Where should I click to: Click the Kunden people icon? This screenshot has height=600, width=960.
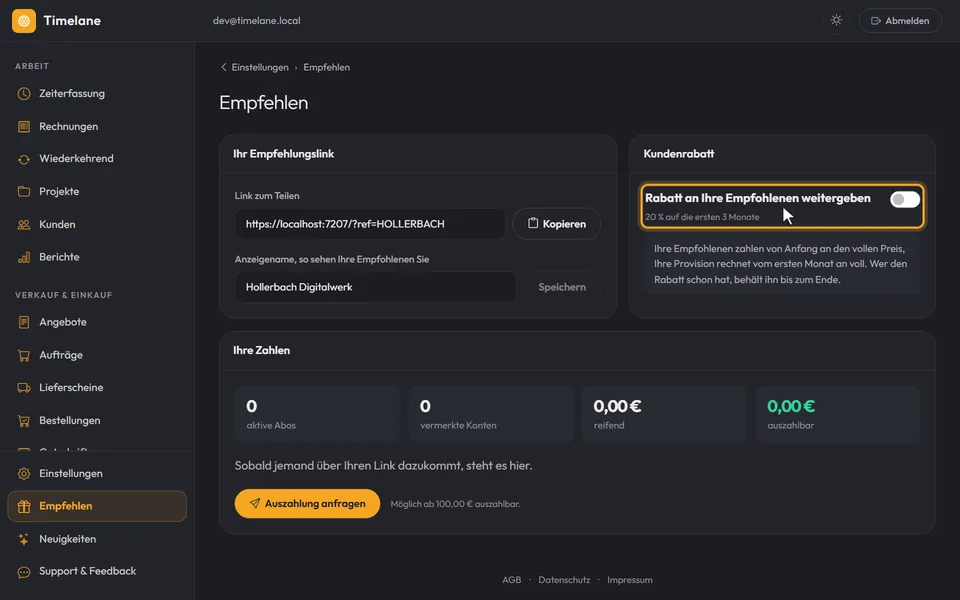[x=24, y=225]
